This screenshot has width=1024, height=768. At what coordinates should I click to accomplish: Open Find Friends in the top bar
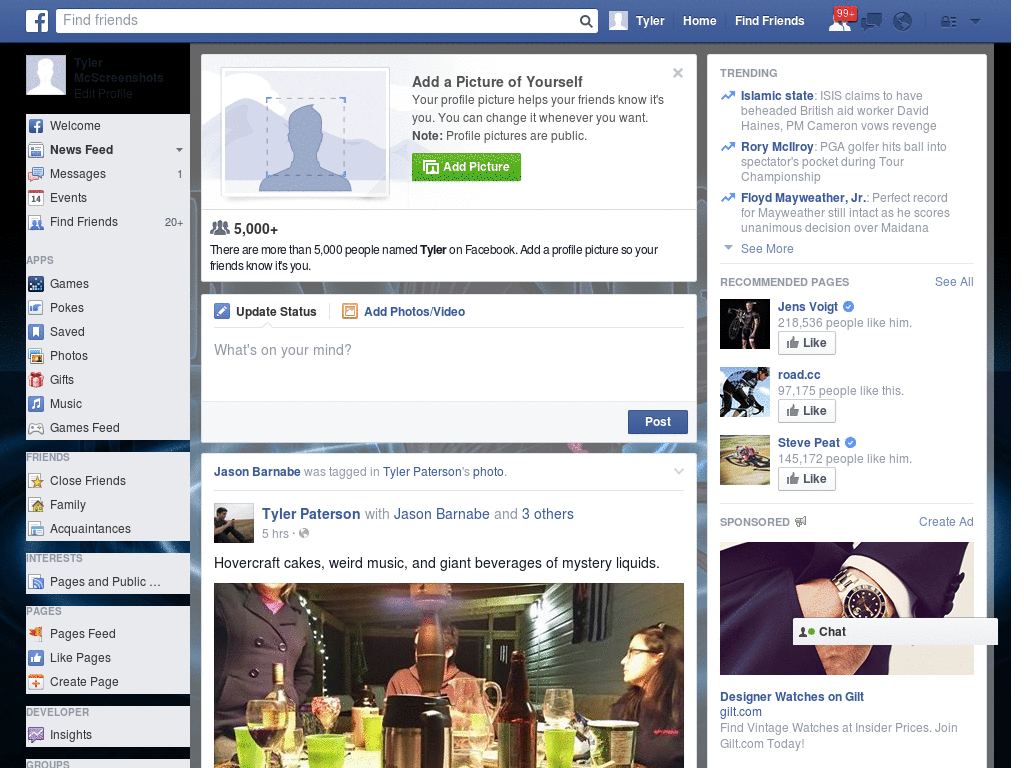tap(769, 21)
